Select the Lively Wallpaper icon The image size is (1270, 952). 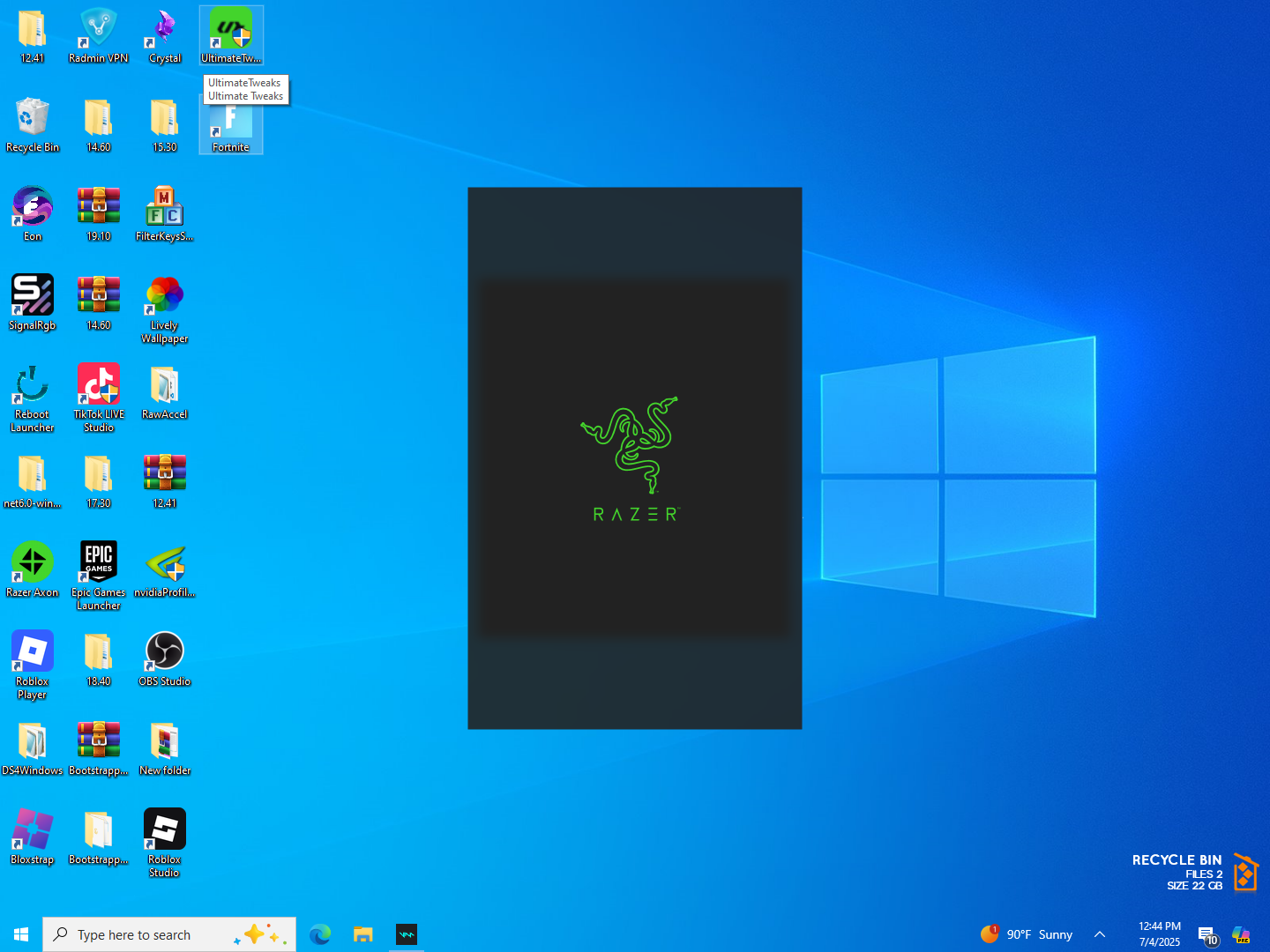[165, 309]
